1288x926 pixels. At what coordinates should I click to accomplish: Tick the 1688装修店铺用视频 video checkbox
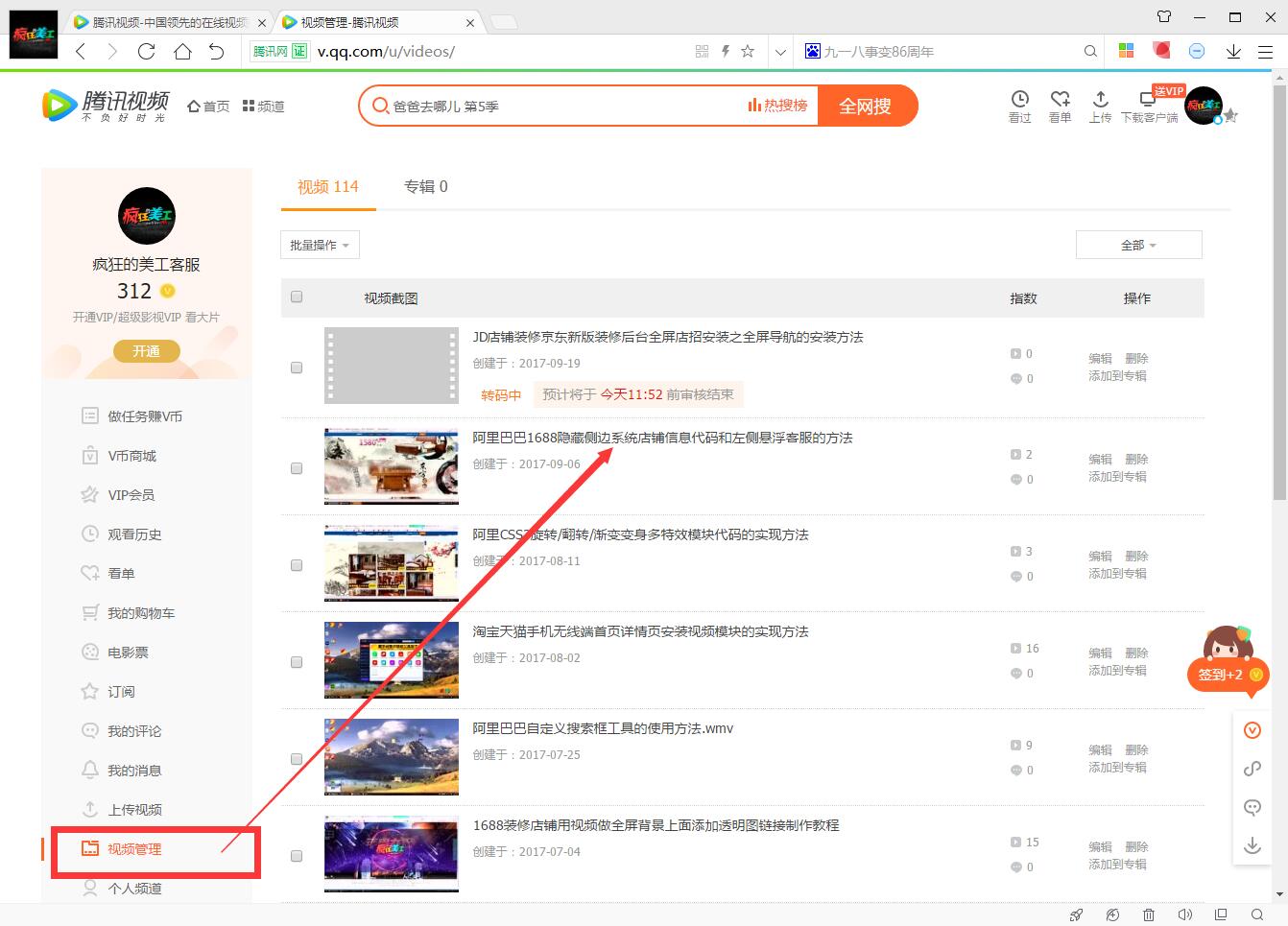click(x=297, y=856)
